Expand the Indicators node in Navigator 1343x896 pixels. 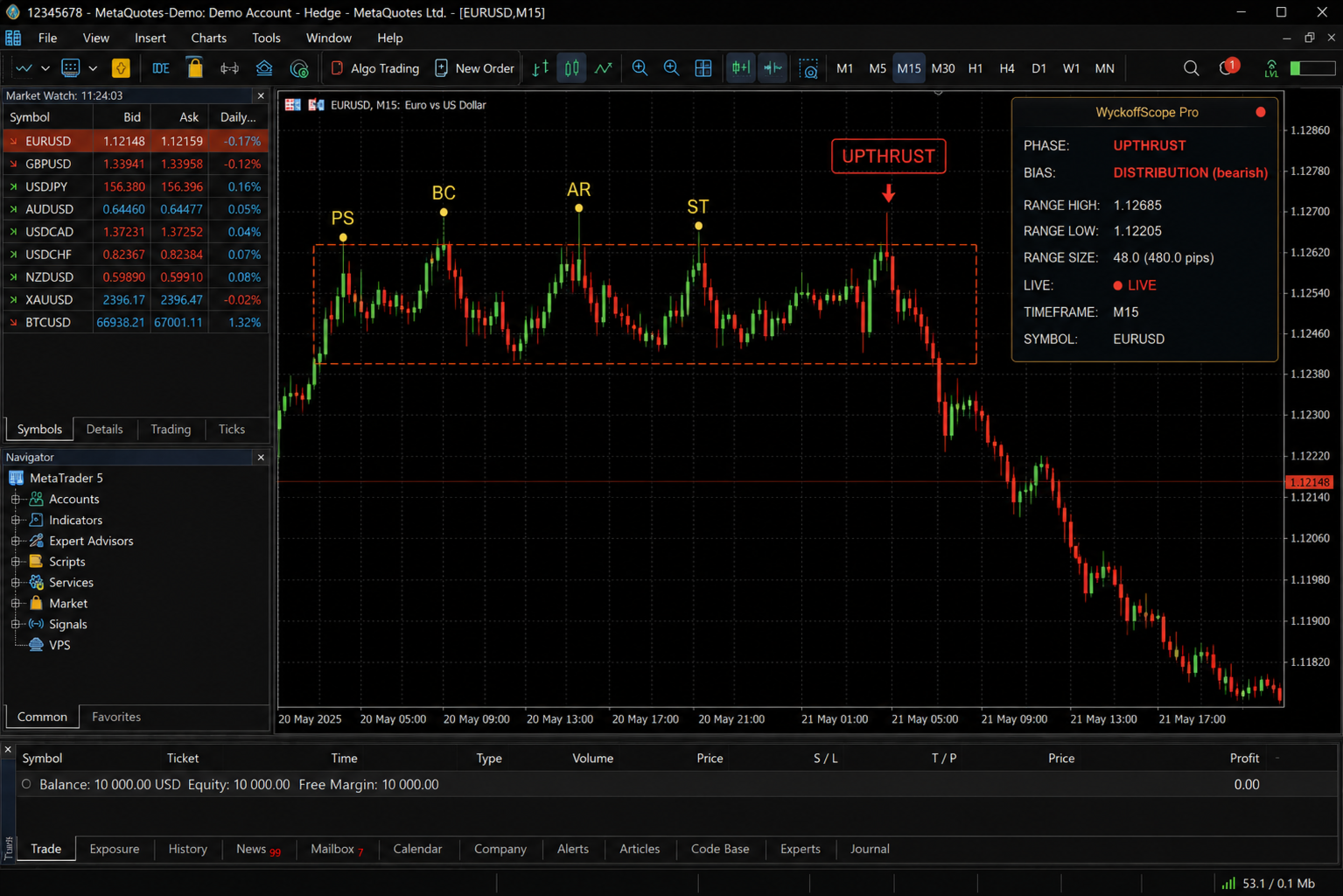[16, 520]
